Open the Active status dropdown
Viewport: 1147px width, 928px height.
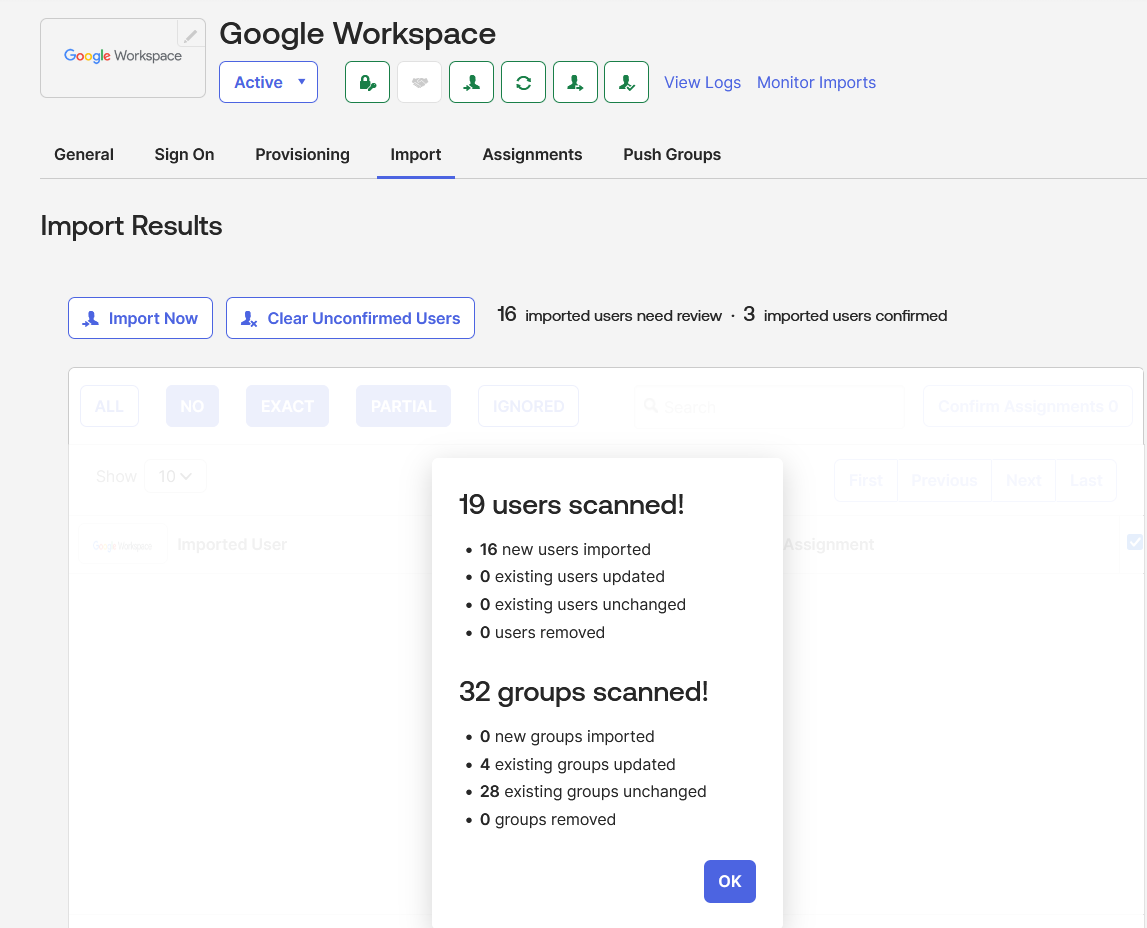pos(268,83)
